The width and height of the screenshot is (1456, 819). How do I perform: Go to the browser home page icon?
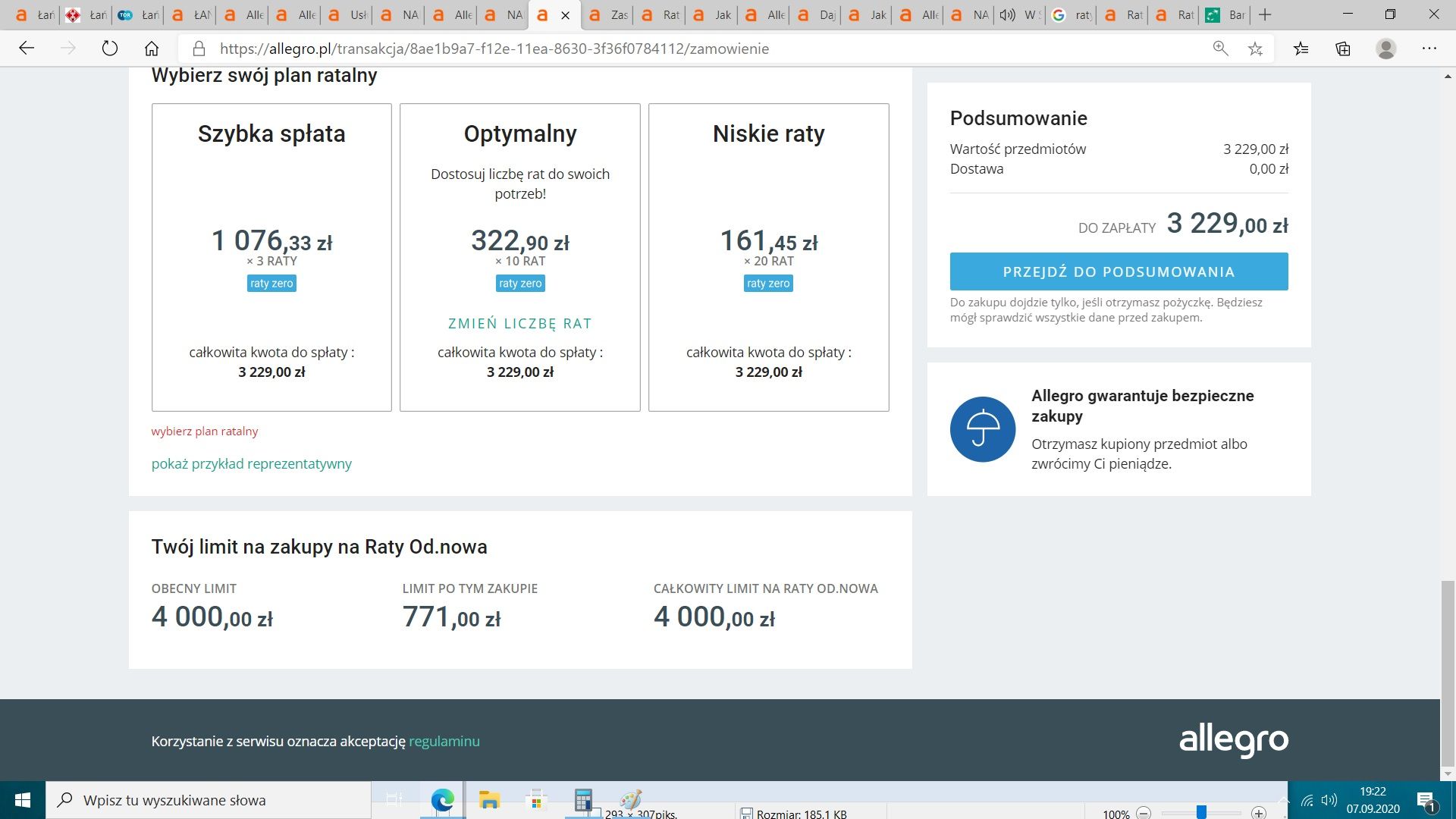tap(152, 49)
